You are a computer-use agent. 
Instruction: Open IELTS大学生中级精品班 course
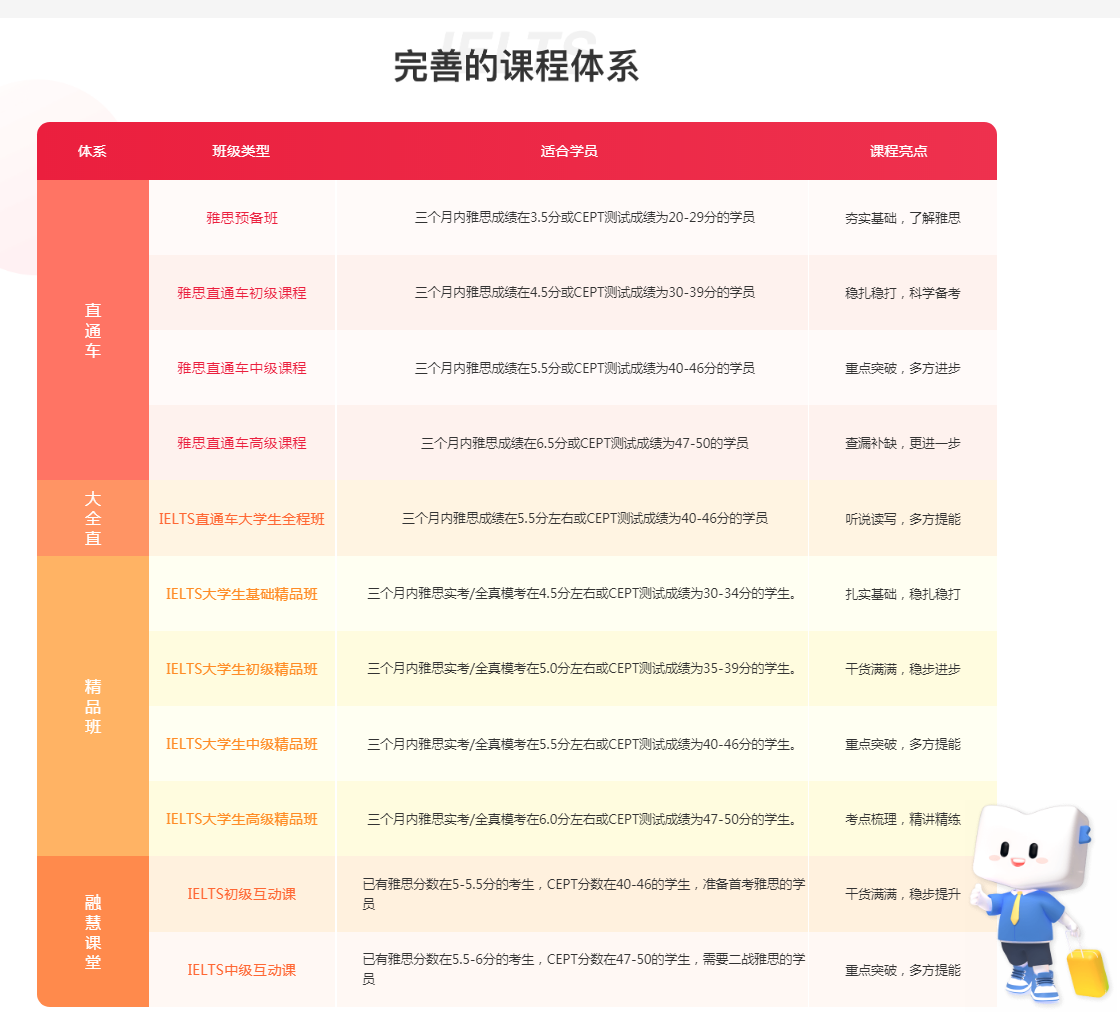242,744
